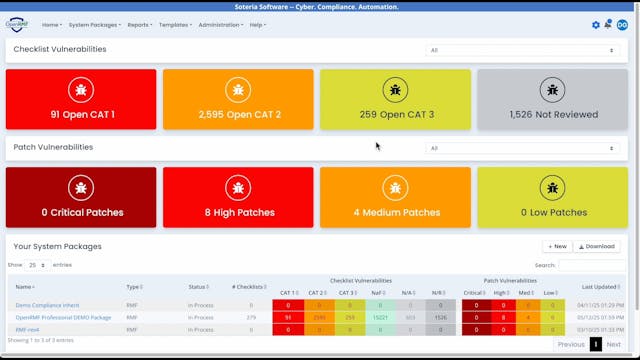Open the Demo Compliance Inherit package
Screen dimensions: 640x360
tap(47, 305)
